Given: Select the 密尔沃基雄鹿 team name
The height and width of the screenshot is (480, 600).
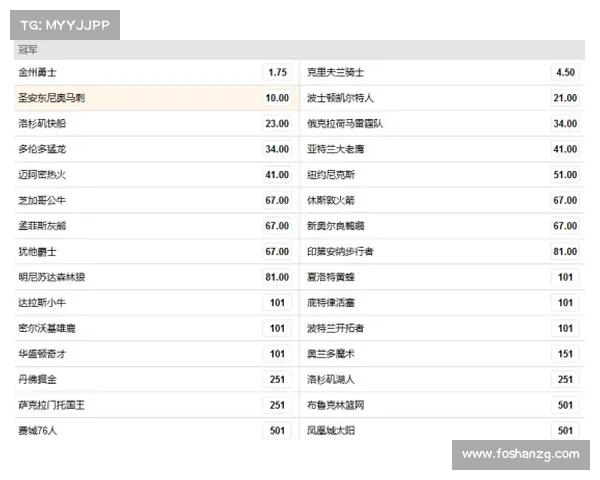Looking at the screenshot, I should [47, 328].
